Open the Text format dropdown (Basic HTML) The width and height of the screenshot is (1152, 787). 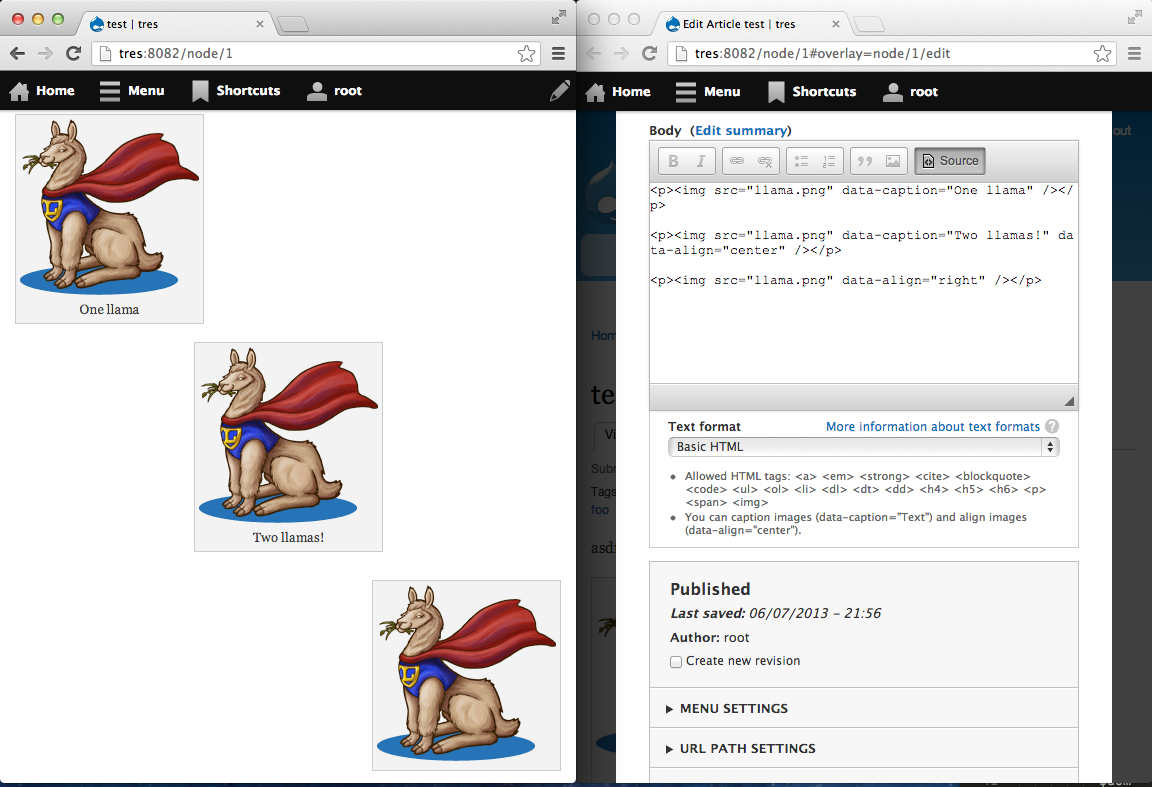tap(863, 447)
